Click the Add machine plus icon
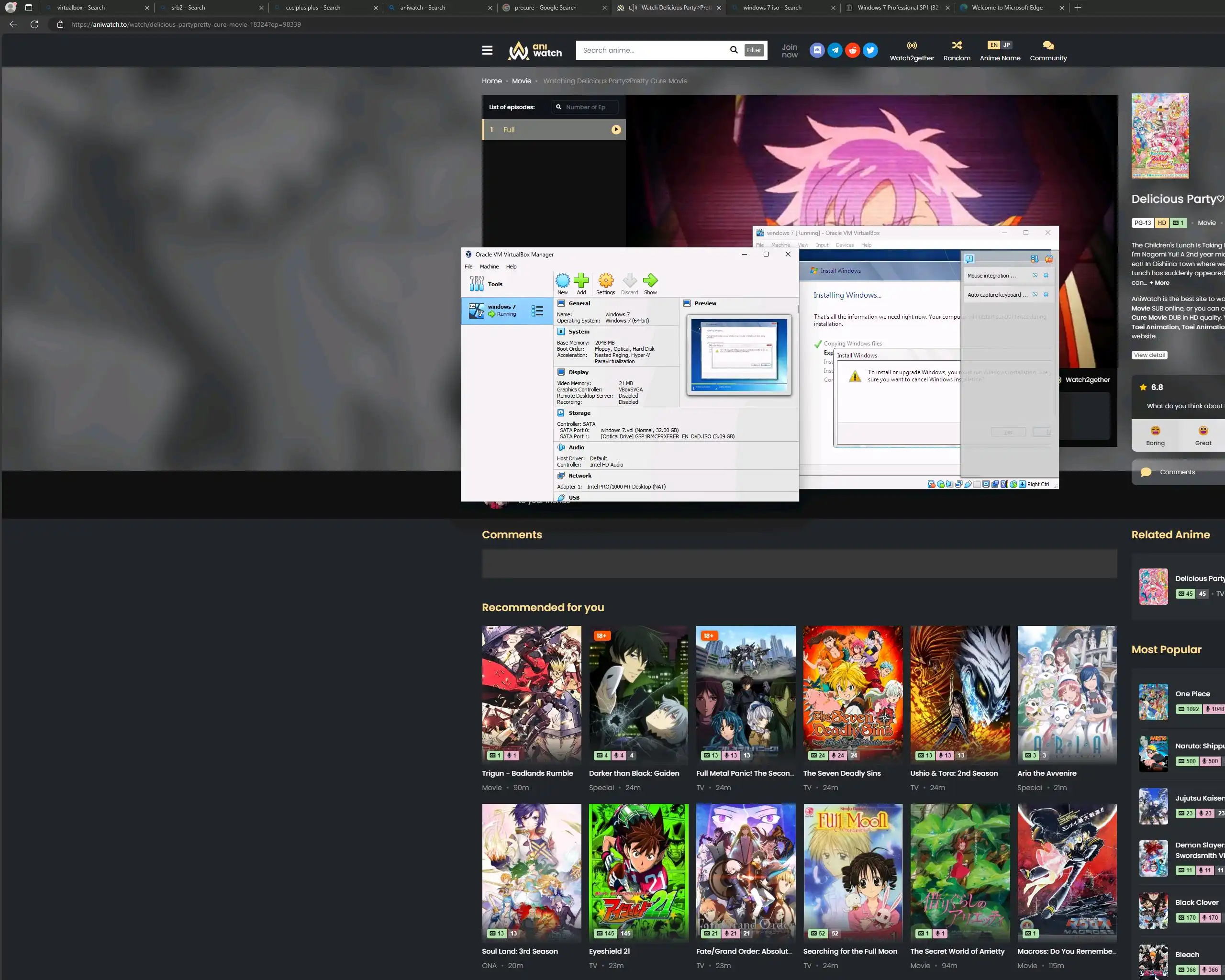The height and width of the screenshot is (980, 1225). (x=581, y=280)
